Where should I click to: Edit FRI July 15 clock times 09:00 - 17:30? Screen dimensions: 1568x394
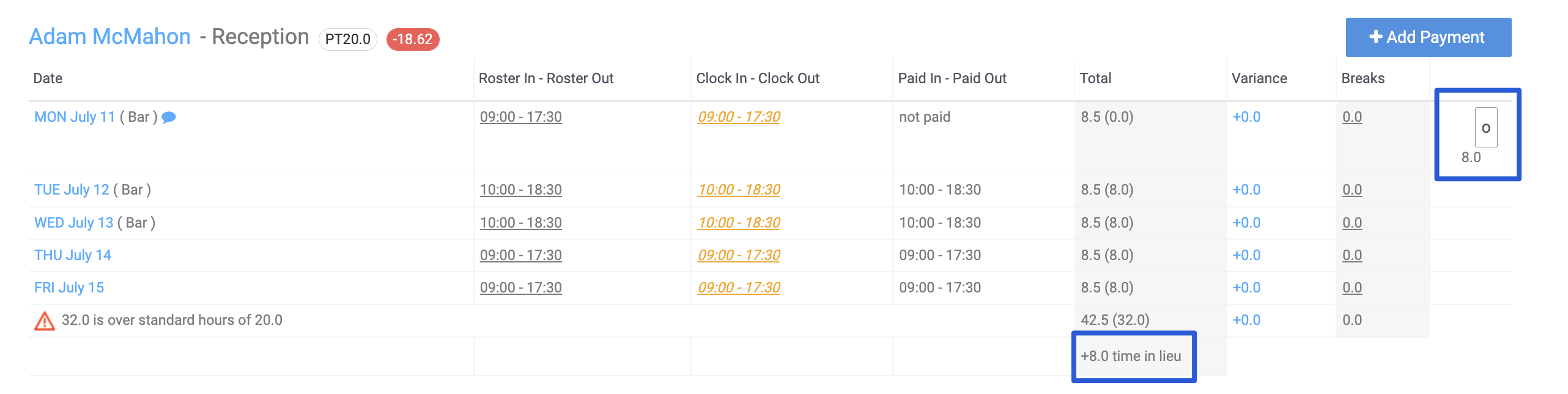[x=739, y=287]
